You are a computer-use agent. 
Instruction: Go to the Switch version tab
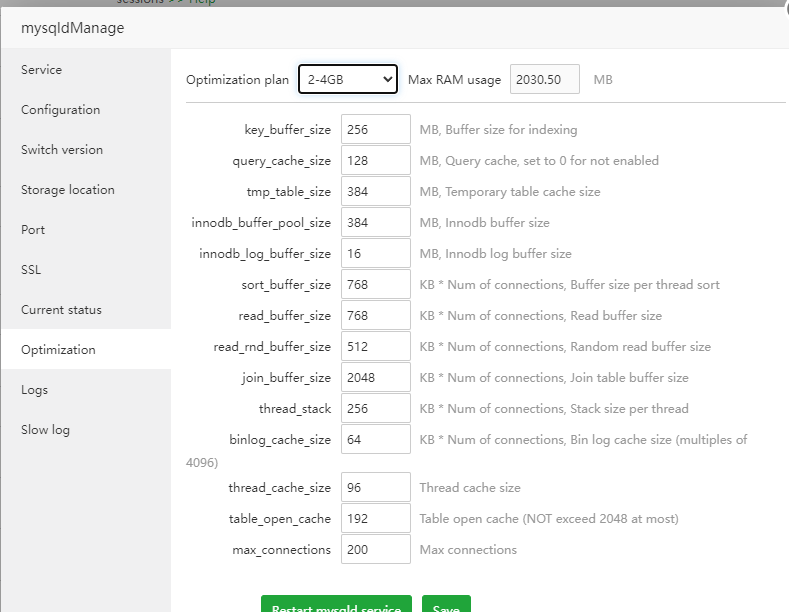pyautogui.click(x=62, y=150)
